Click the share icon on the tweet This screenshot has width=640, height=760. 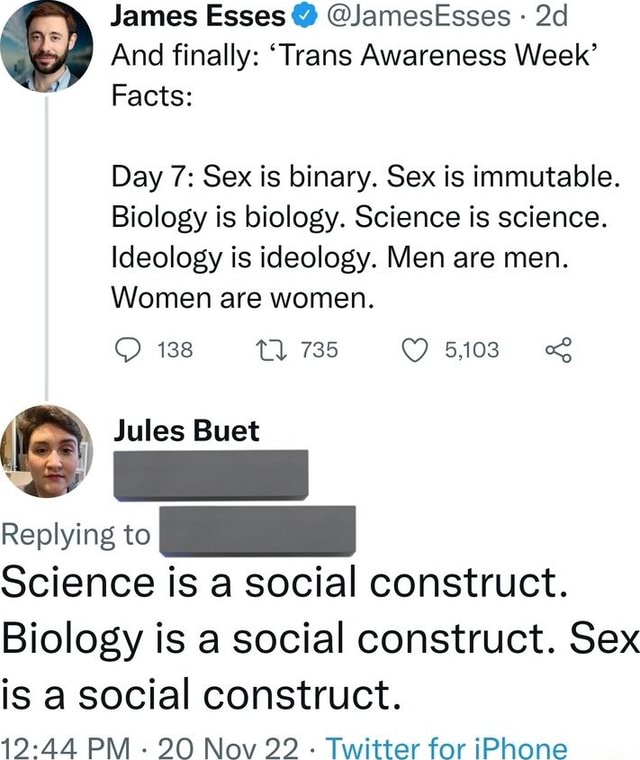(x=559, y=348)
